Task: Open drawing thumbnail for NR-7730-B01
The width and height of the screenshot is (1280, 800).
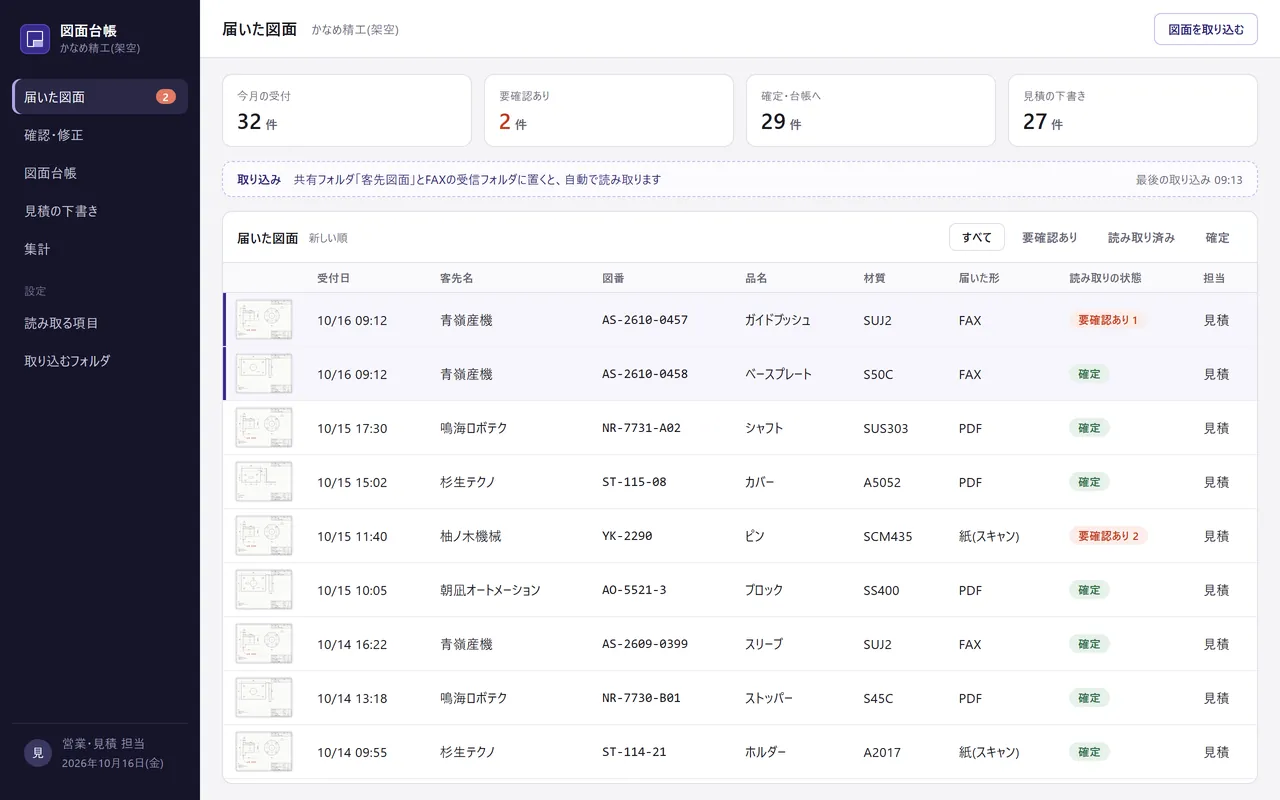Action: point(264,698)
